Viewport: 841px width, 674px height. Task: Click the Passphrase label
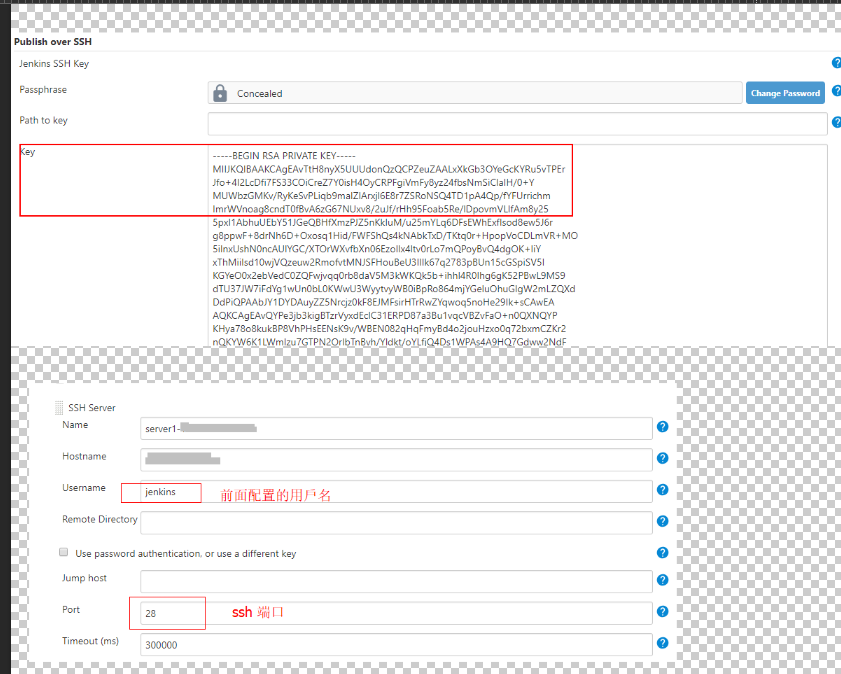pyautogui.click(x=43, y=90)
